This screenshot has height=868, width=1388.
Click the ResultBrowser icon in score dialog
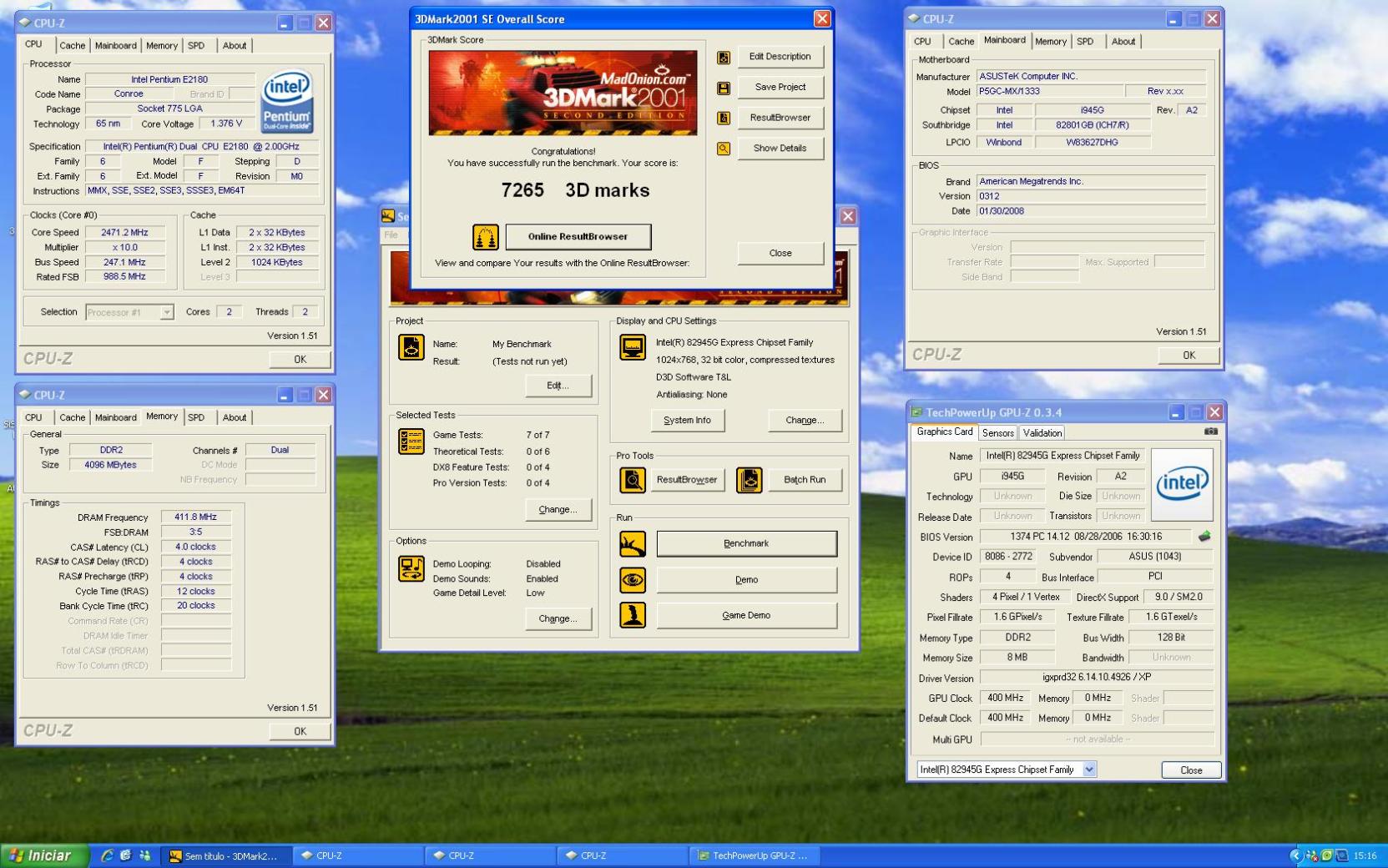(x=724, y=118)
